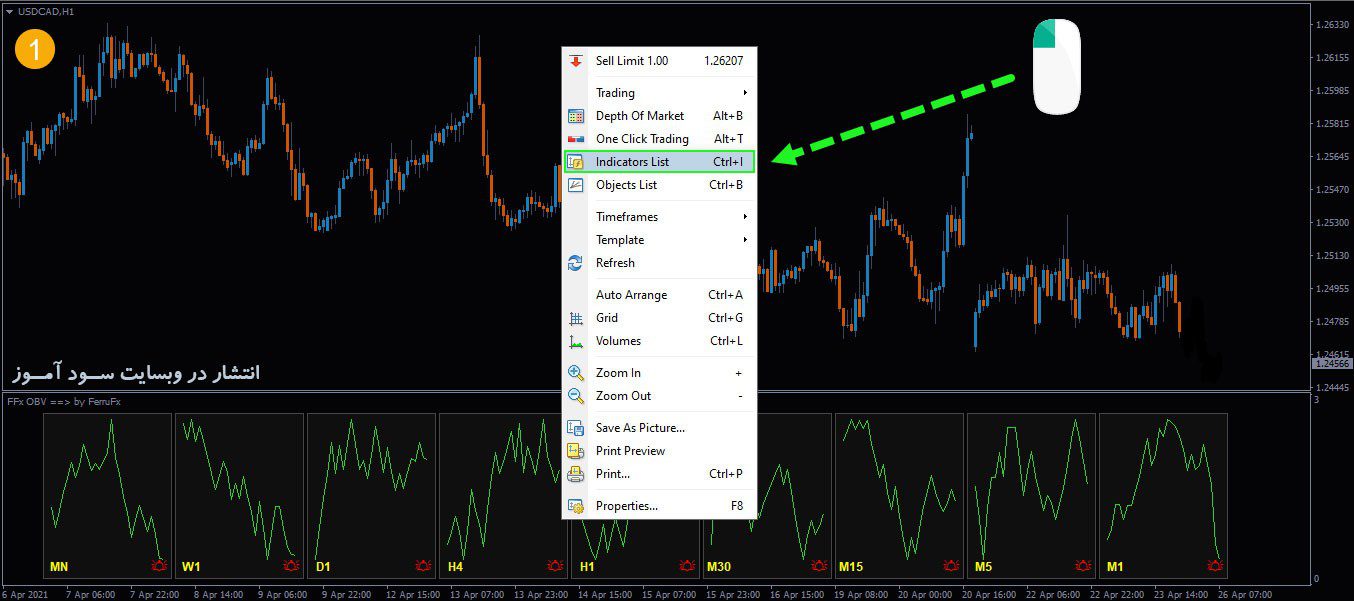Click the Objects List icon
Screen dimensions: 1354x601
tap(575, 185)
